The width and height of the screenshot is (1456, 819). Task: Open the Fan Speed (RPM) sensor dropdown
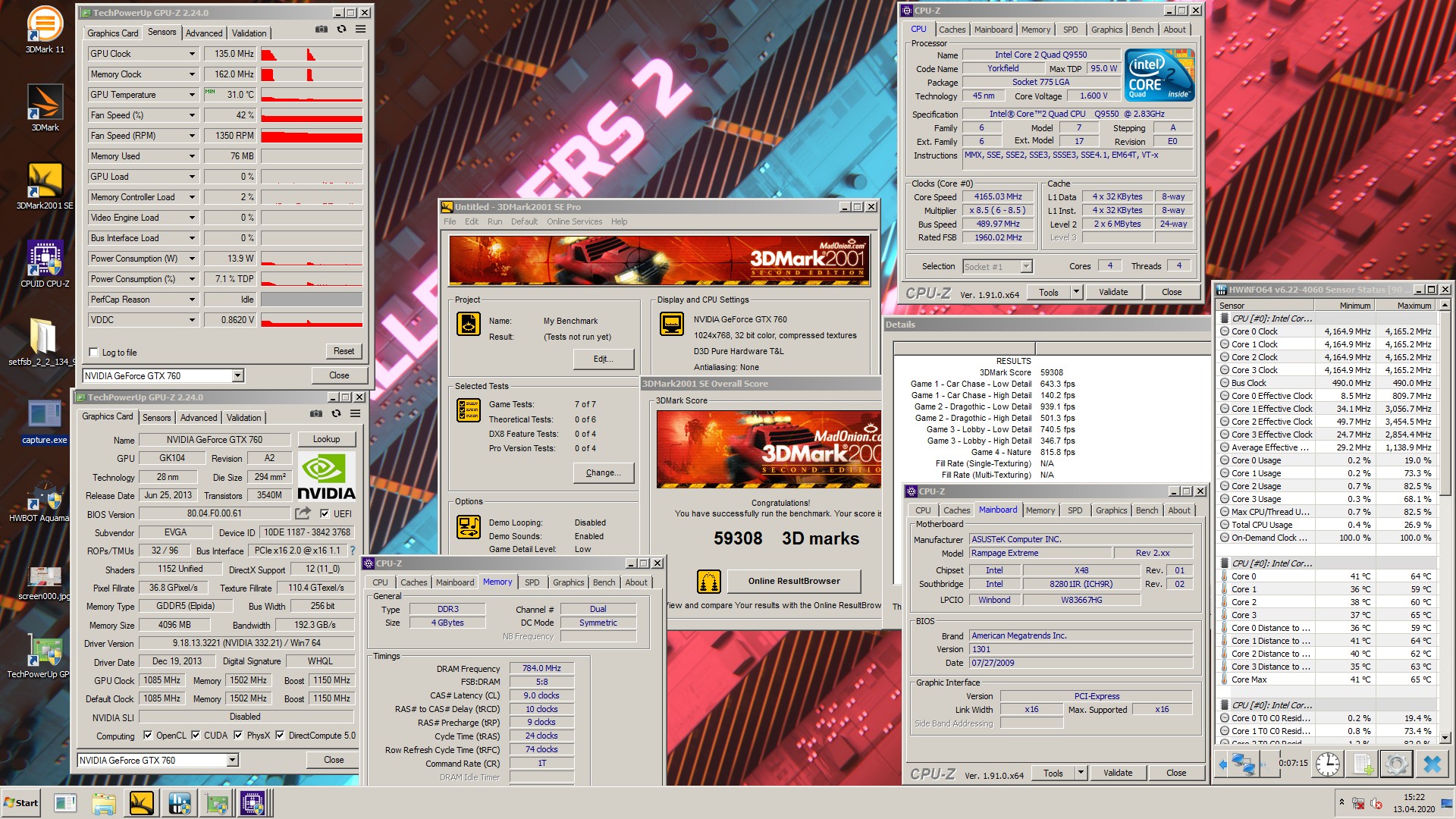192,136
